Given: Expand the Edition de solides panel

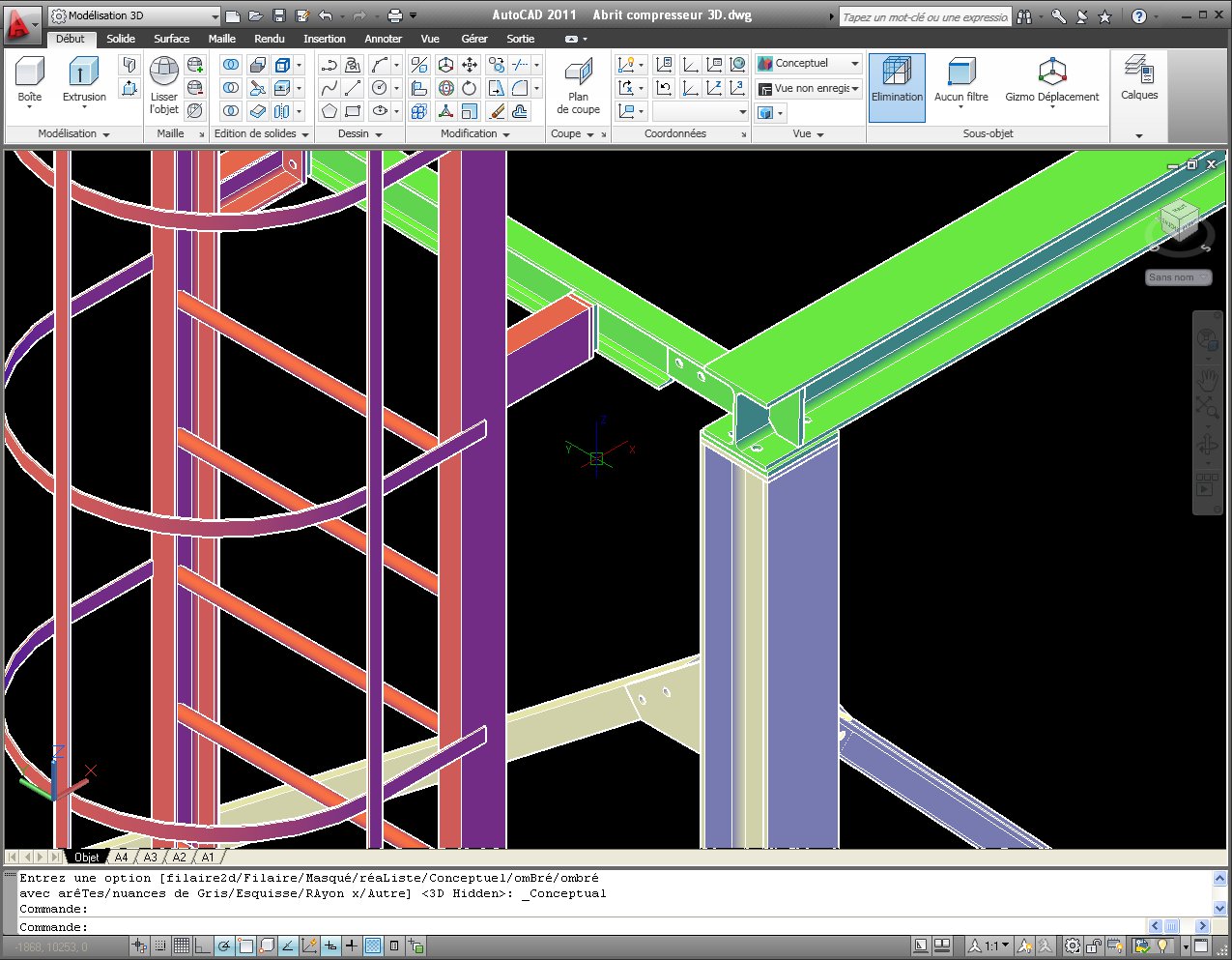Looking at the screenshot, I should (x=261, y=134).
